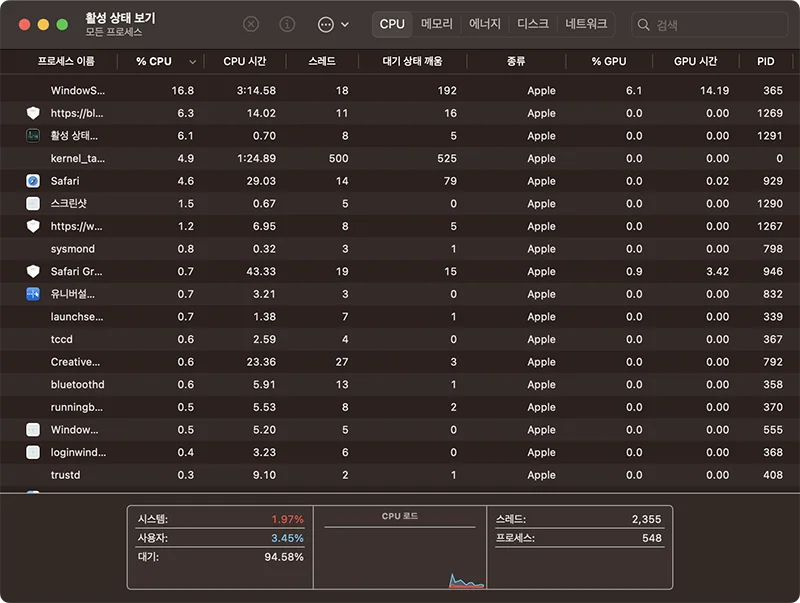Screen dimensions: 800x603
Task: Click the shield icon for Safari Gr... row
Action: (x=33, y=271)
